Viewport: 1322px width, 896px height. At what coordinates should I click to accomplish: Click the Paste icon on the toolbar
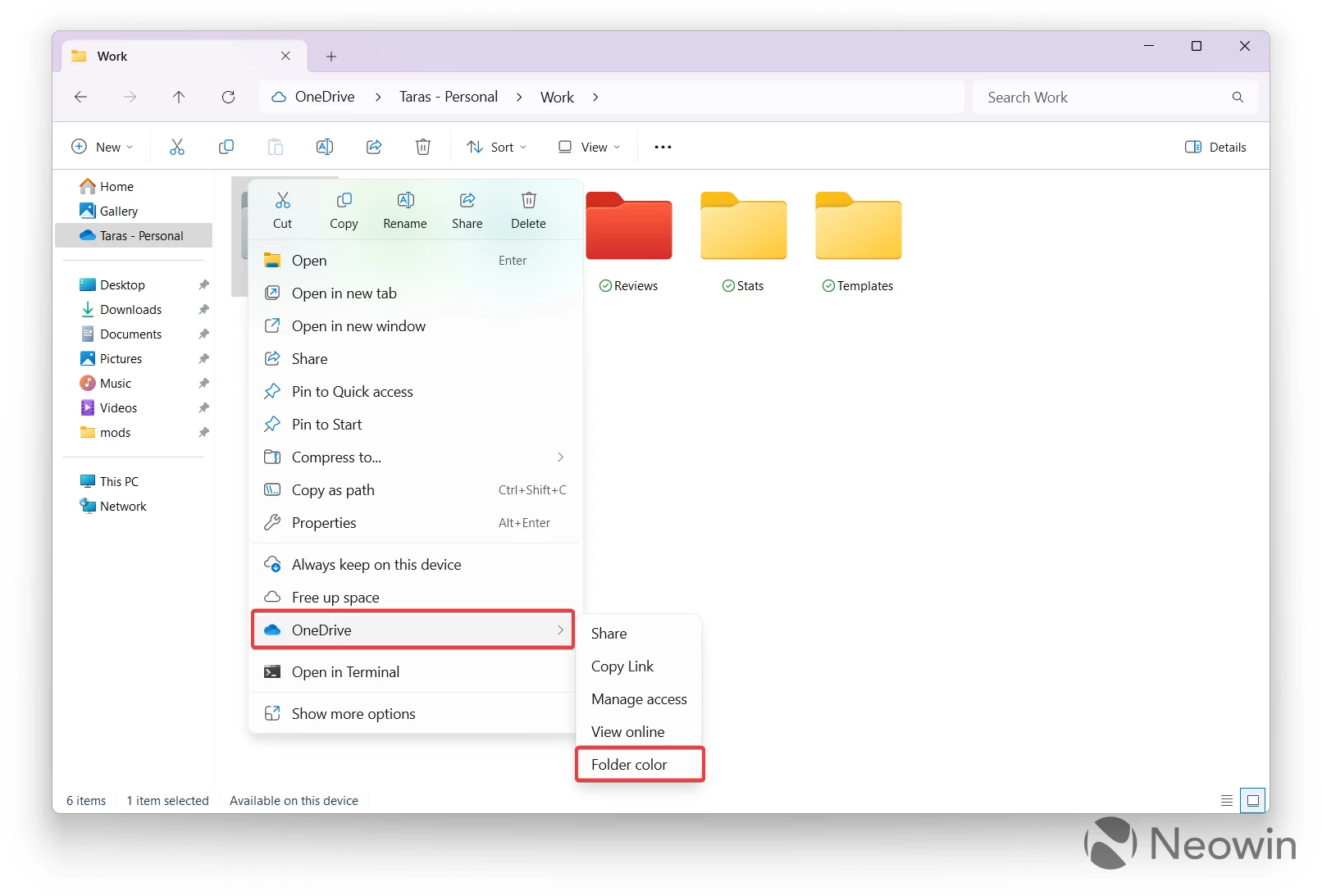pos(275,147)
